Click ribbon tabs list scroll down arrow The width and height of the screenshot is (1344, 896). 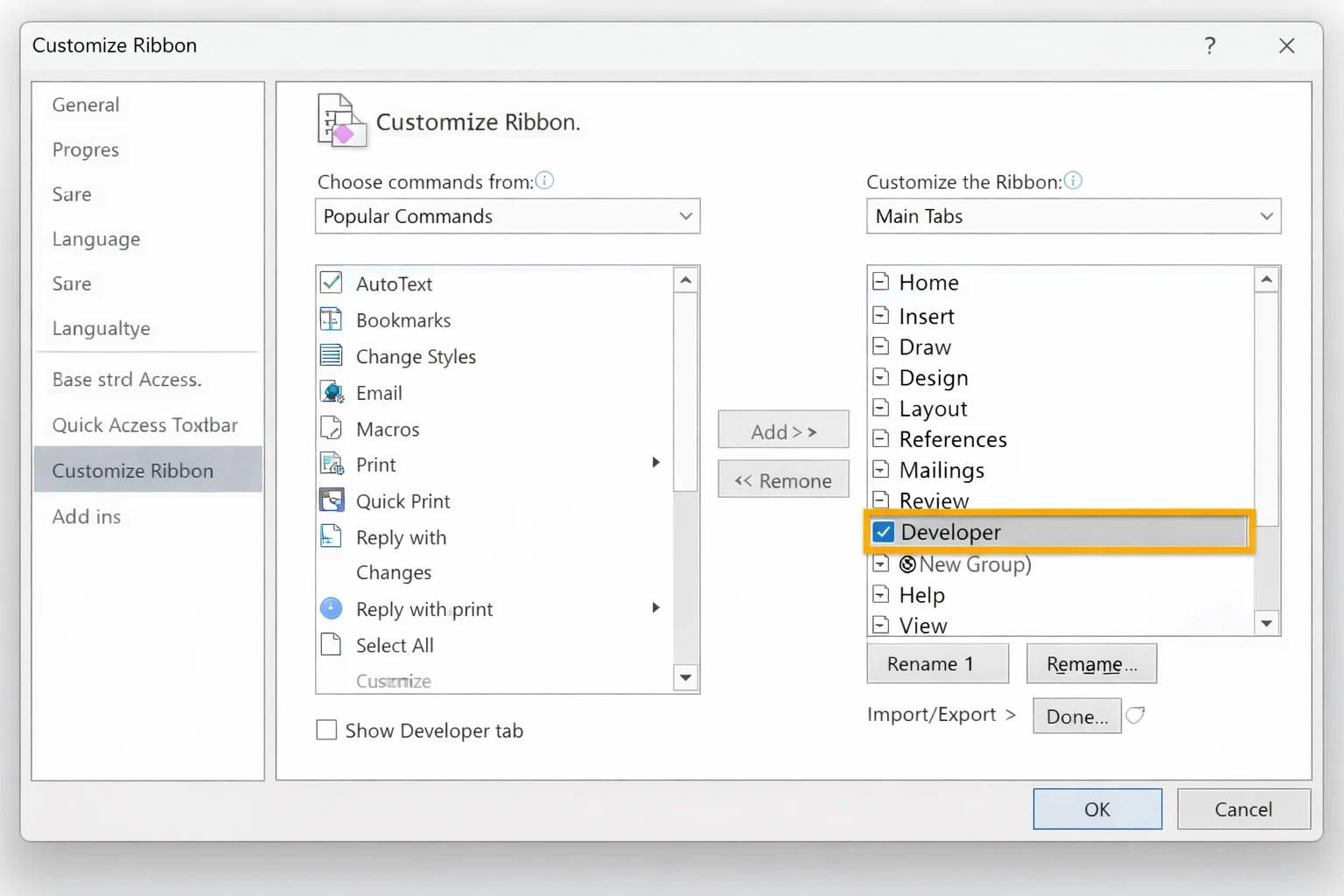[1266, 623]
